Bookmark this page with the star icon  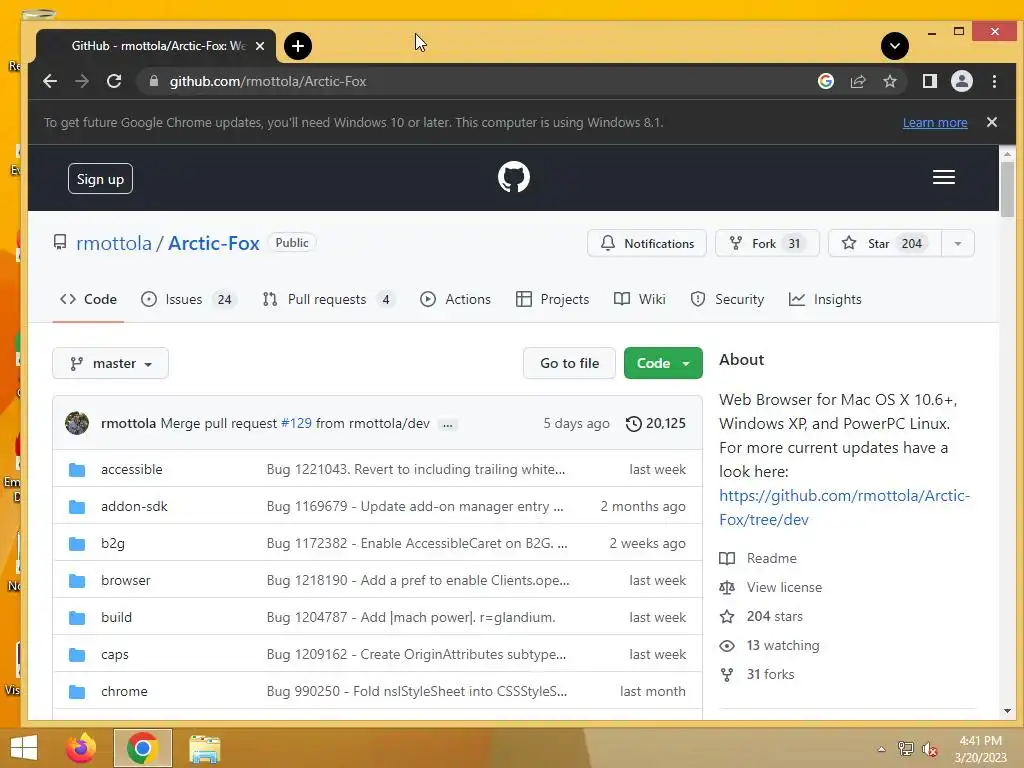pos(889,81)
